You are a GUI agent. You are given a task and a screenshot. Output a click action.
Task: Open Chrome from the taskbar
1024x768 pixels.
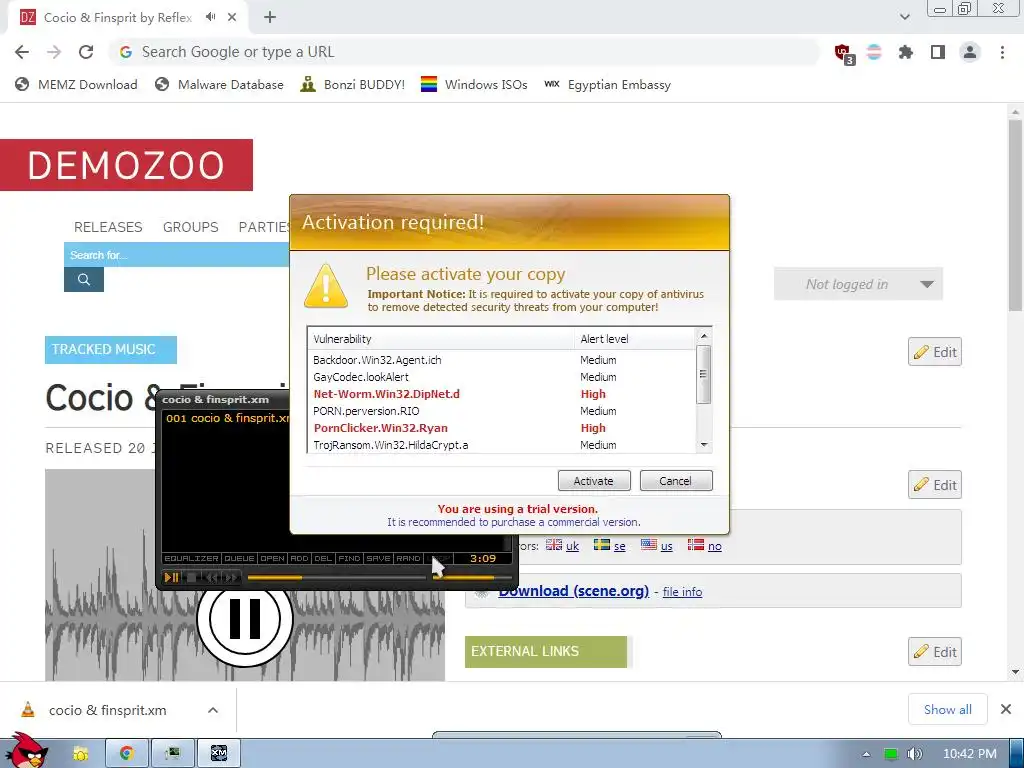[127, 753]
